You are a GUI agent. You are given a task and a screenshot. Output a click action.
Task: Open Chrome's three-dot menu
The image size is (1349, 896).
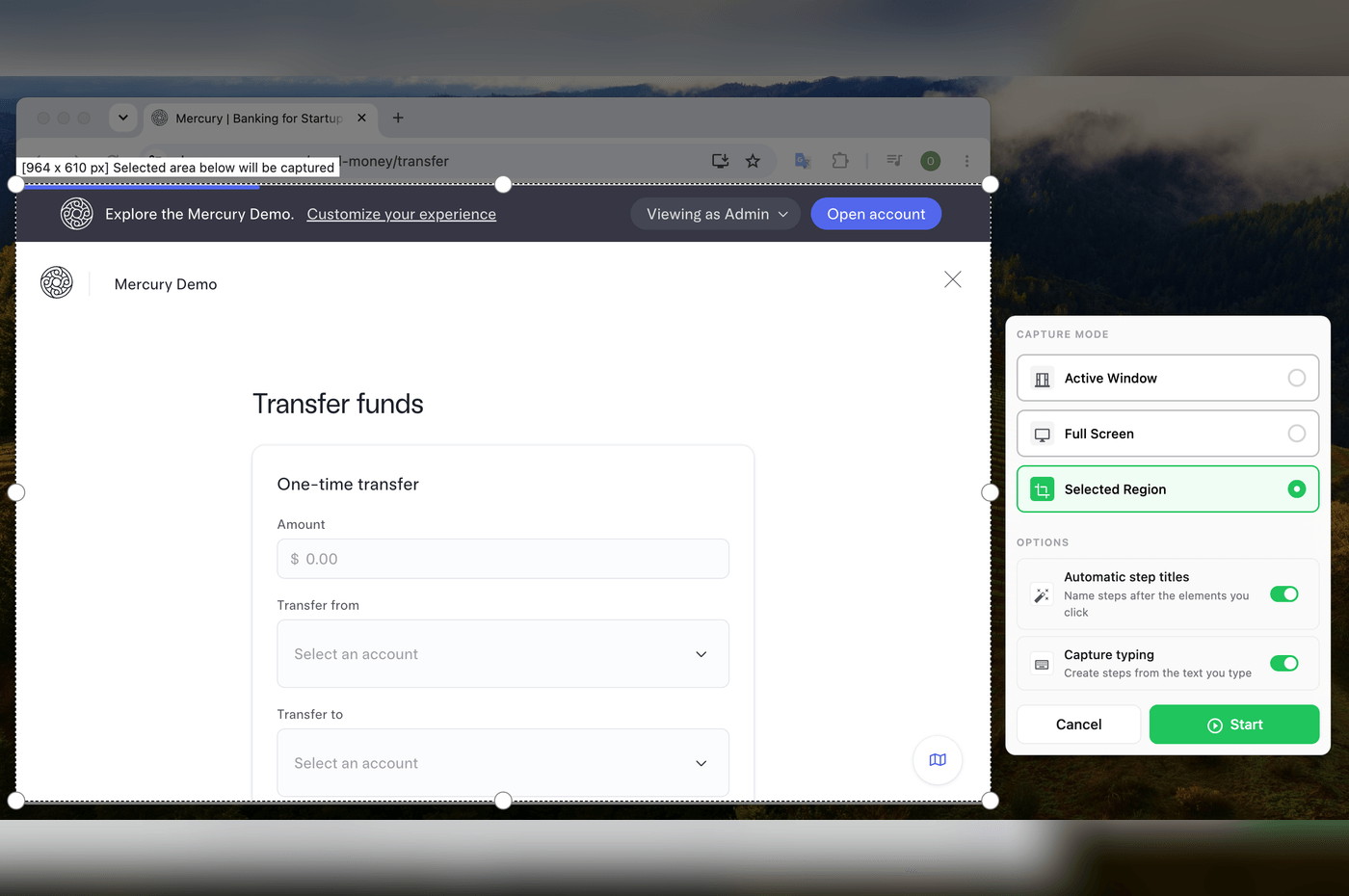[966, 161]
